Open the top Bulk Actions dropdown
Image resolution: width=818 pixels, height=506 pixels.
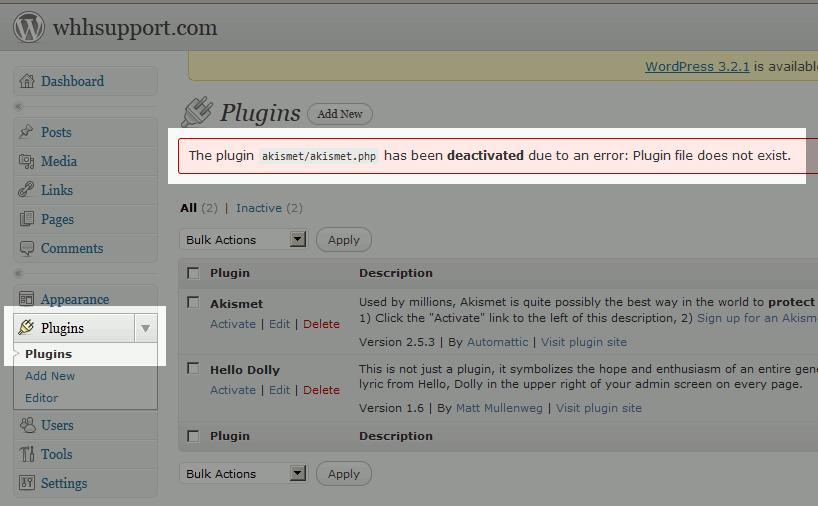(x=244, y=240)
